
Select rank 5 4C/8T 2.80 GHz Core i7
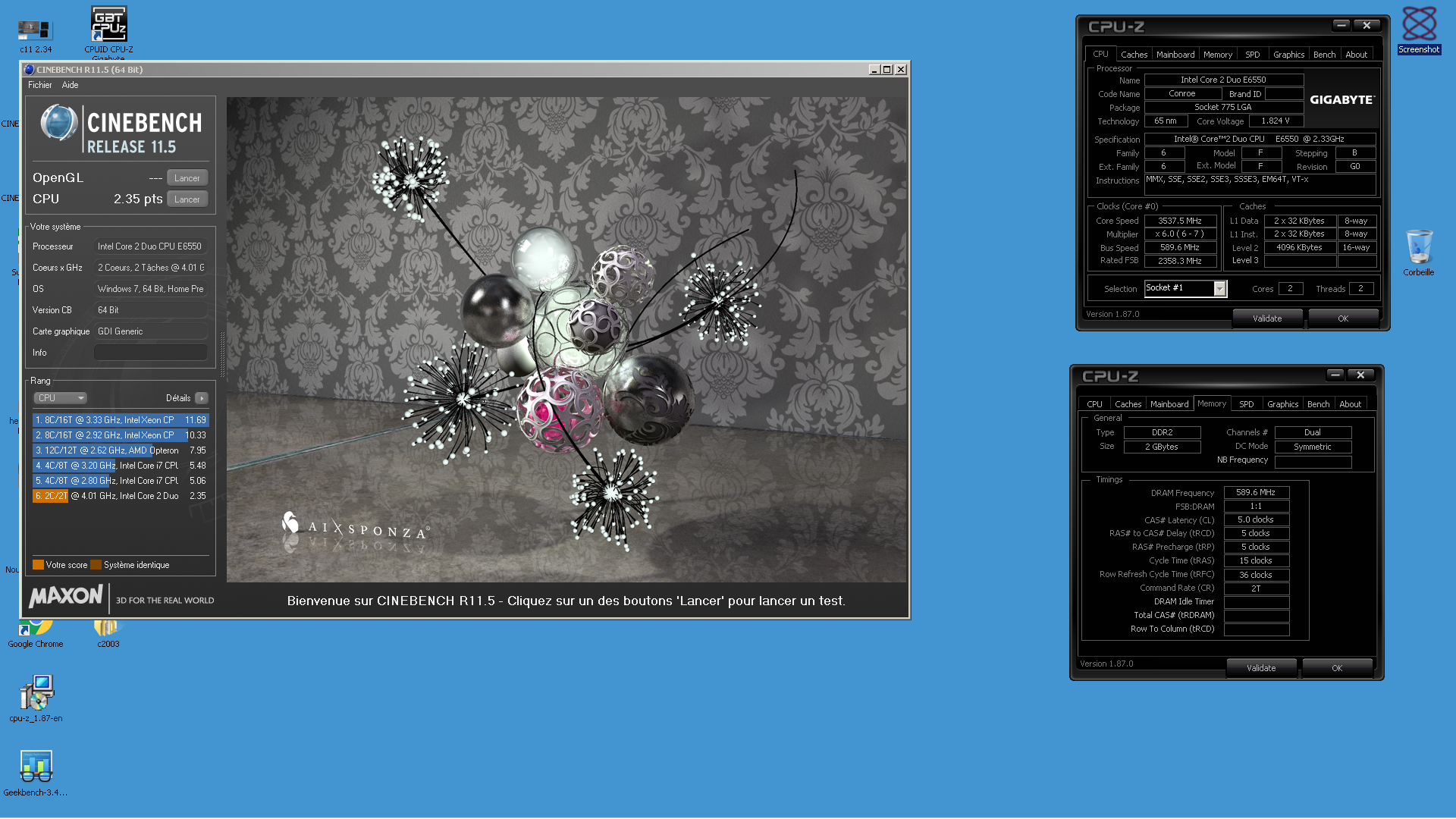click(121, 481)
